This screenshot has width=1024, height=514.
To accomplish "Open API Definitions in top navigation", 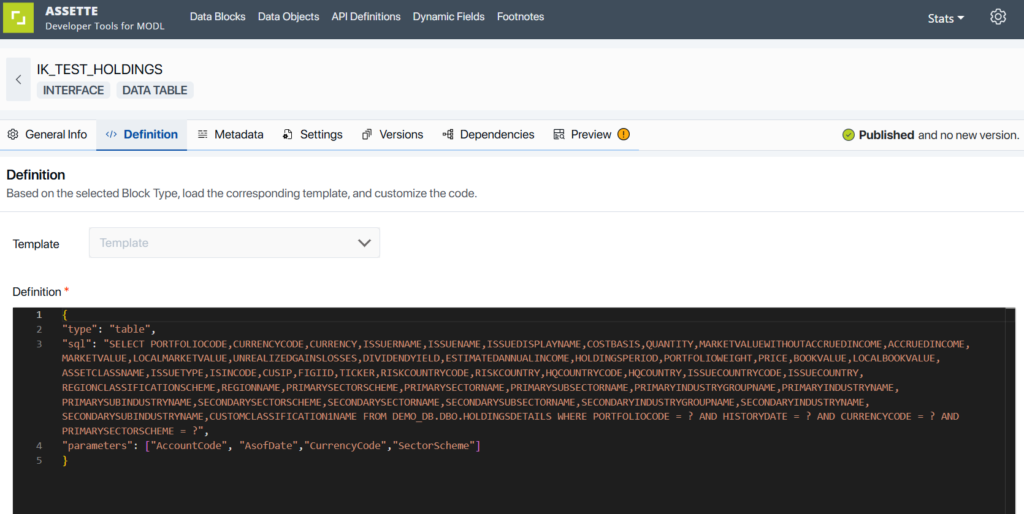I will coord(366,17).
